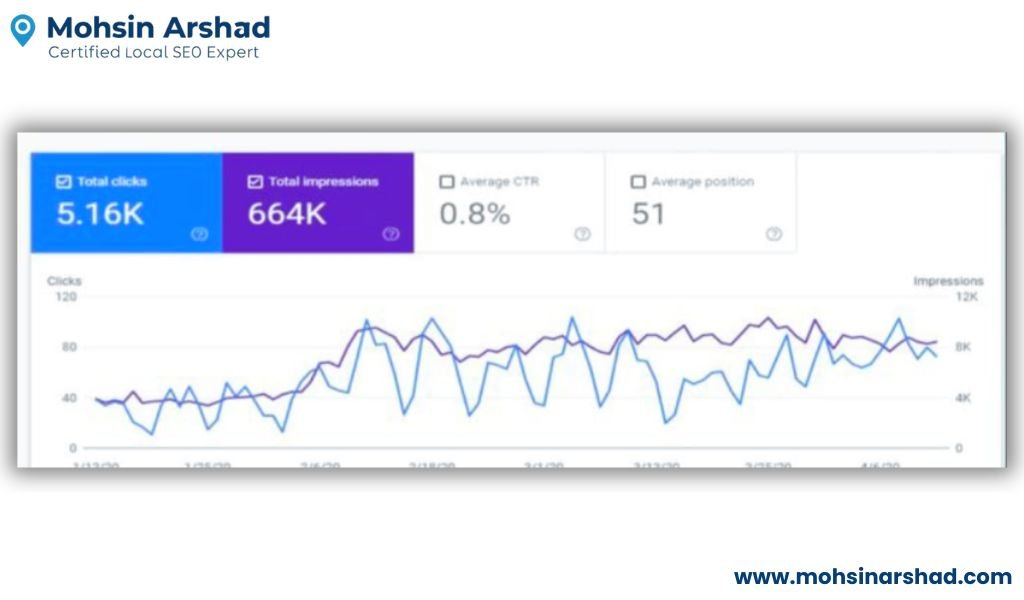Image resolution: width=1024 pixels, height=600 pixels.
Task: Uncheck the Total impressions checkbox
Action: tap(255, 182)
